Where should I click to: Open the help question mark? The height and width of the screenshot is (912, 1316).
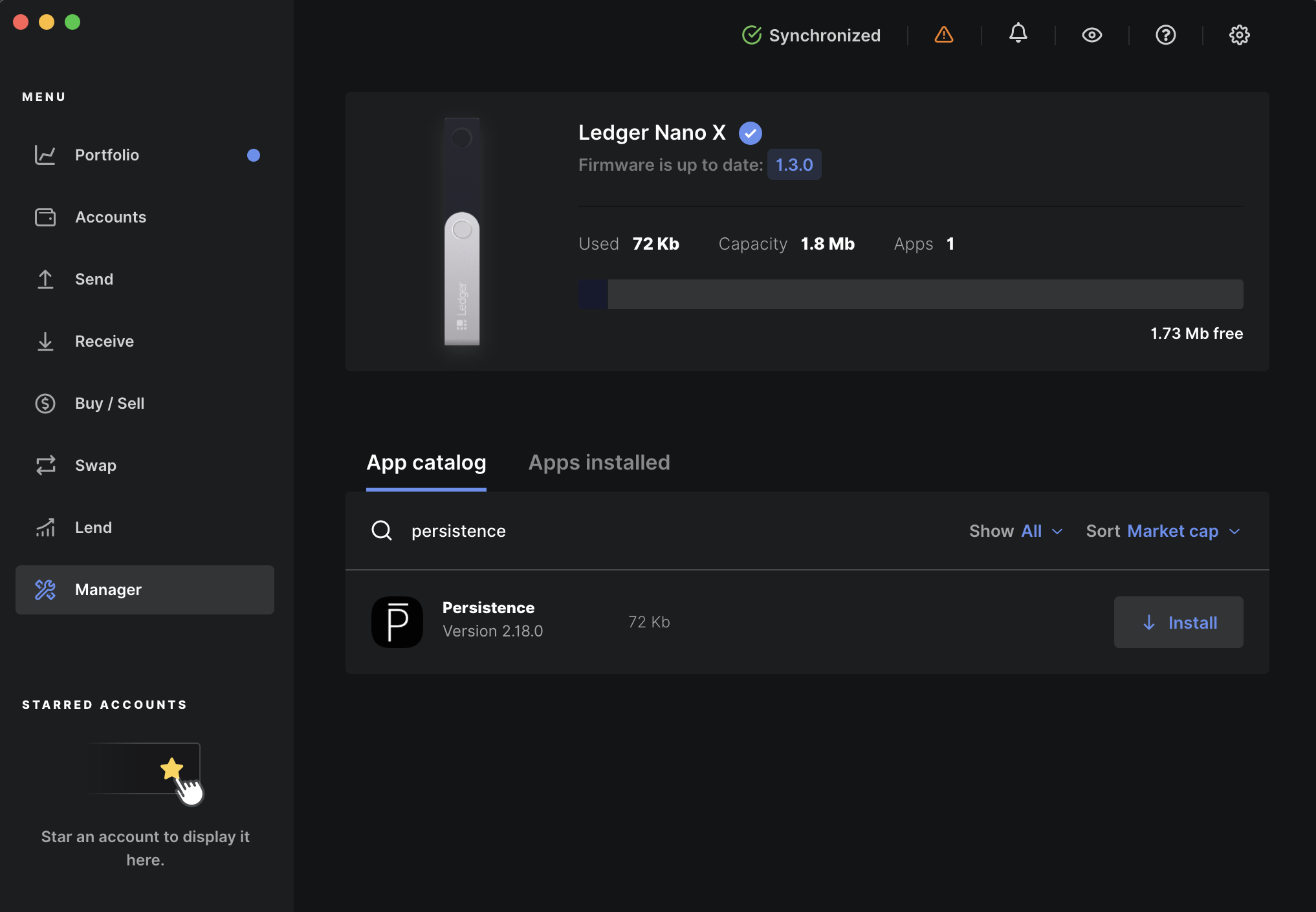(1166, 35)
